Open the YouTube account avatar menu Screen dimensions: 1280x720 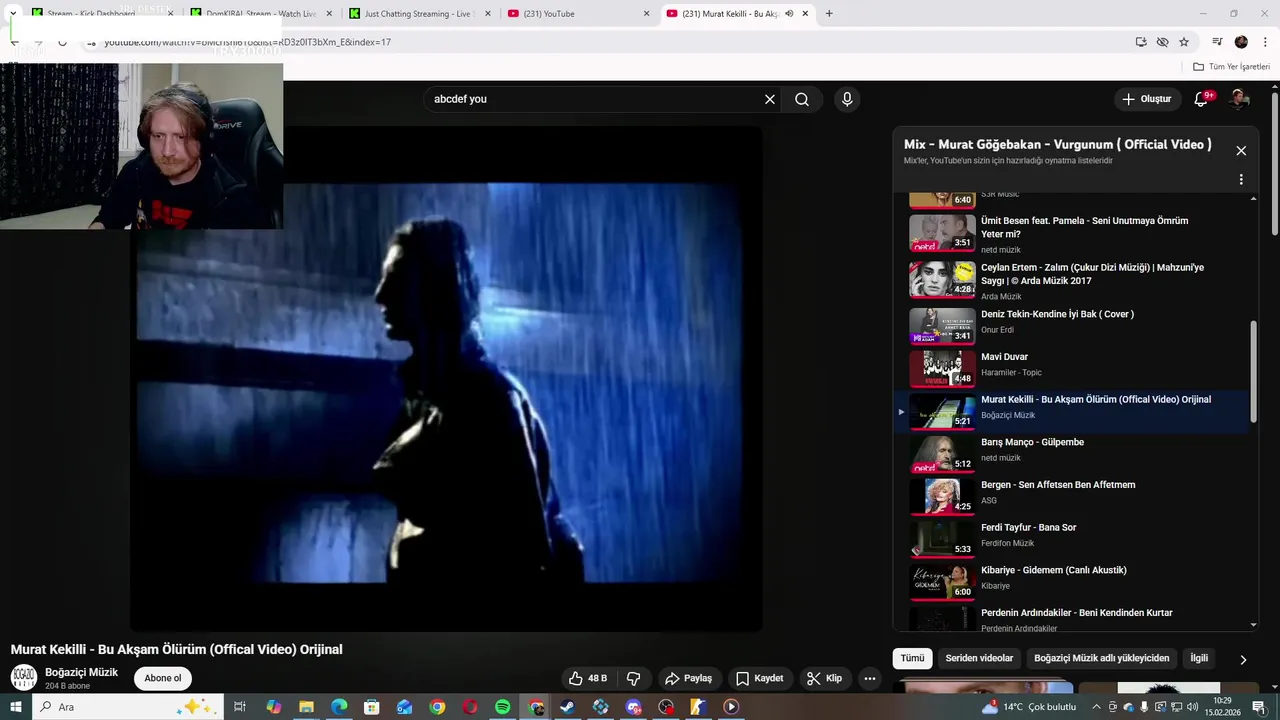coord(1239,99)
